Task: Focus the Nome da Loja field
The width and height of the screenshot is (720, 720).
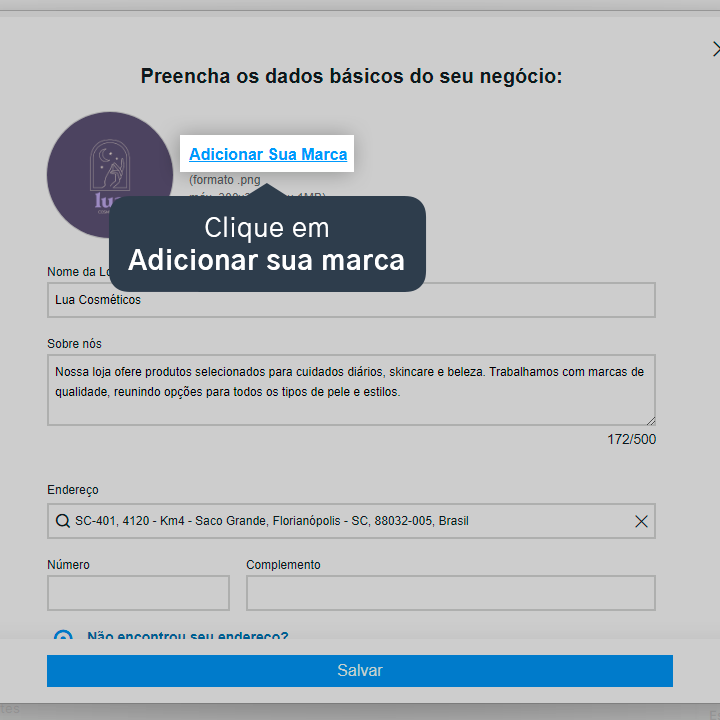Action: (351, 300)
